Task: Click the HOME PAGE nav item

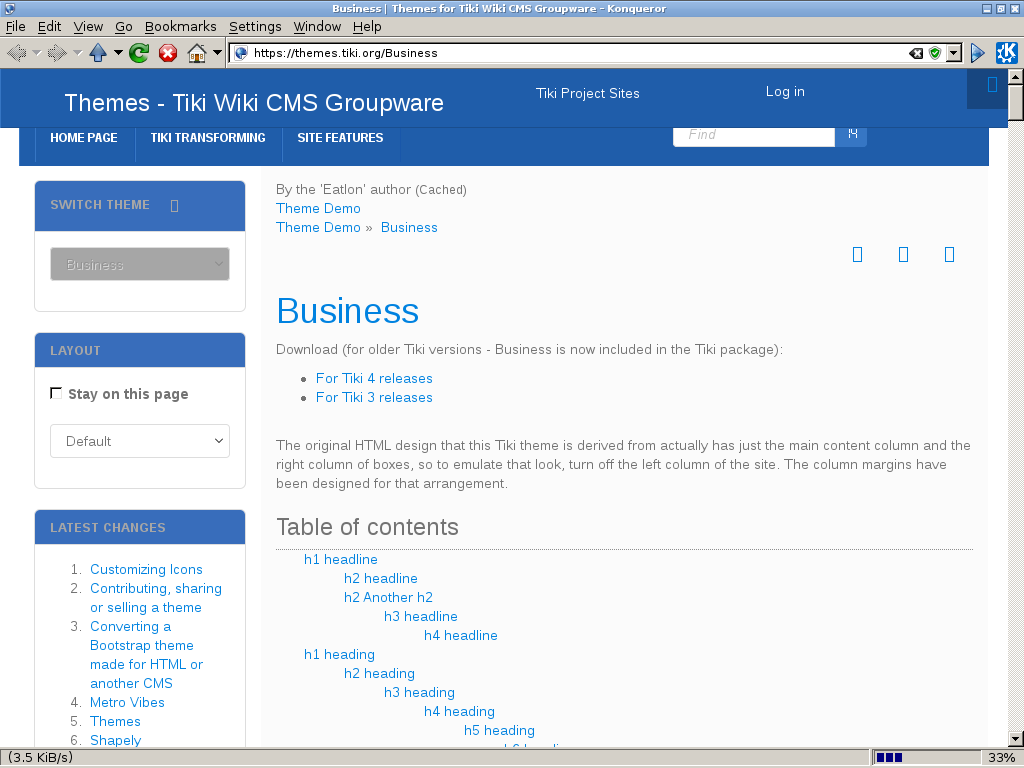Action: tap(84, 138)
